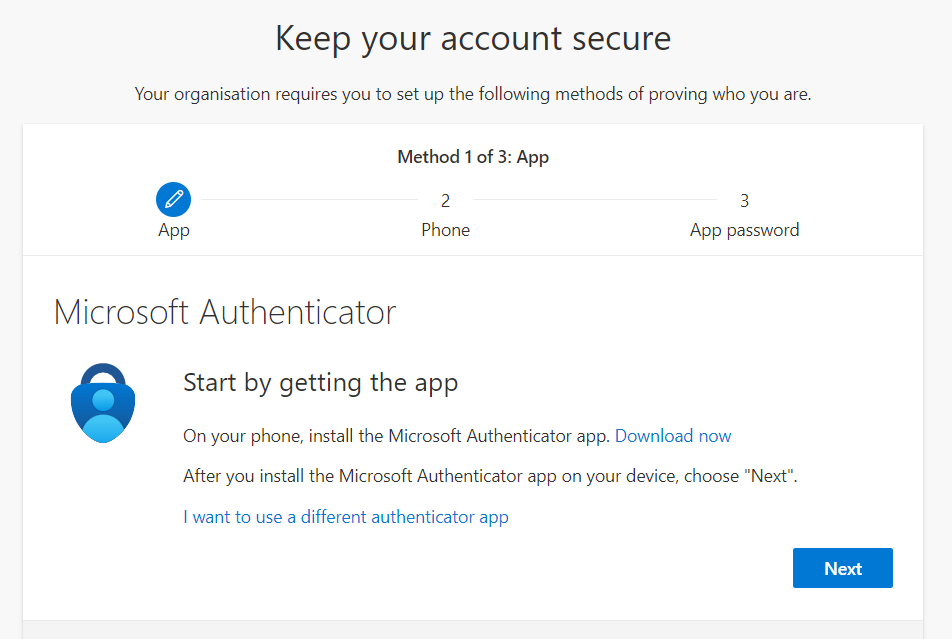Click the progress line between App and Phone
The height and width of the screenshot is (639, 952).
pos(310,200)
